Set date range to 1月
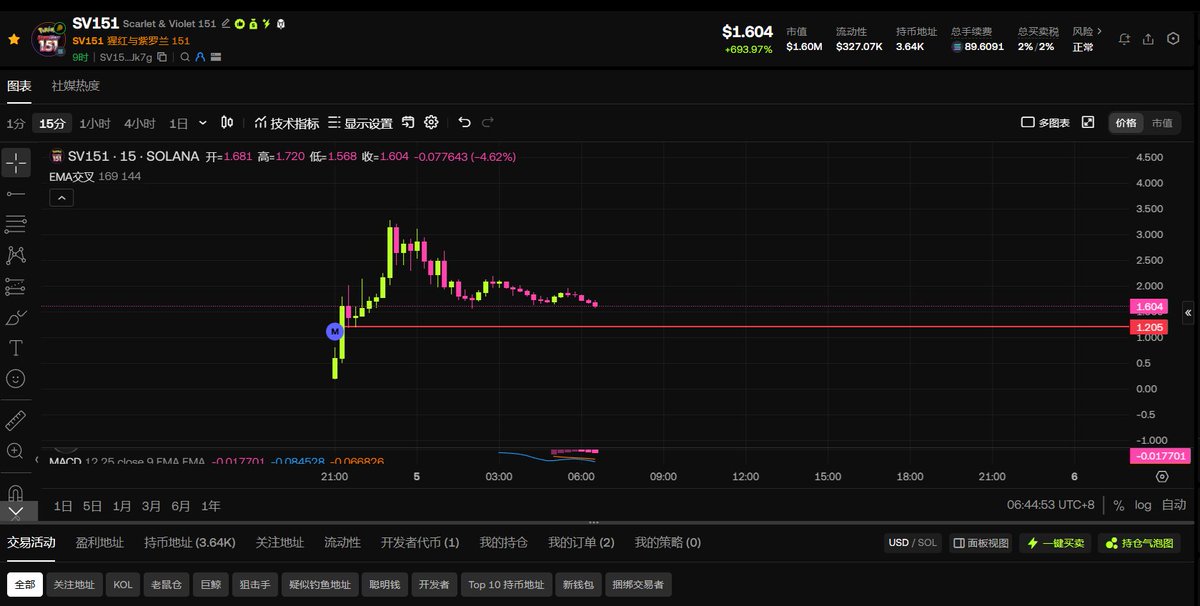 [x=122, y=506]
